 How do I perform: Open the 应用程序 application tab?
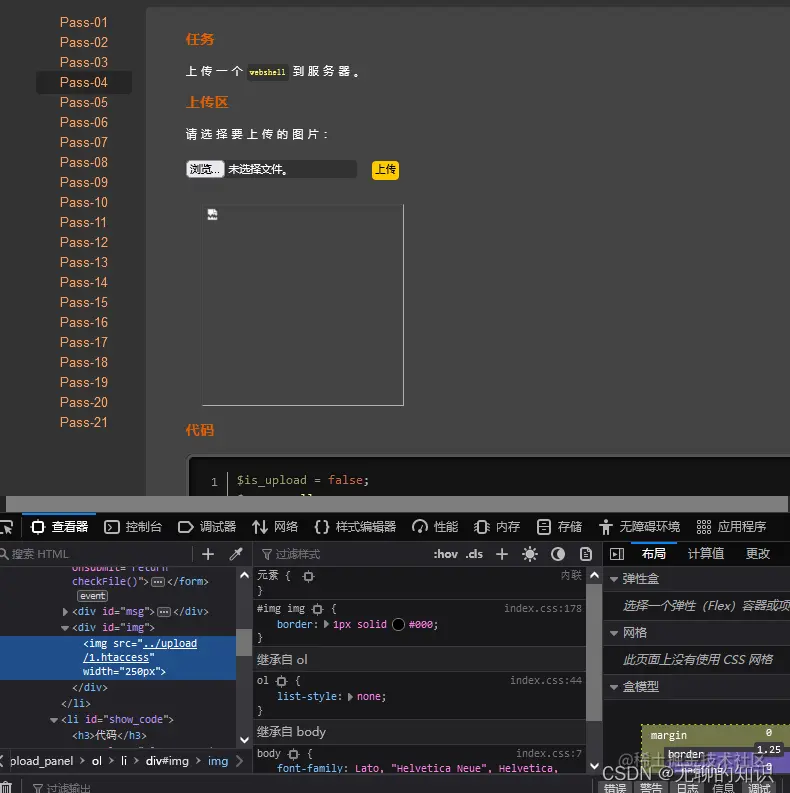point(731,527)
